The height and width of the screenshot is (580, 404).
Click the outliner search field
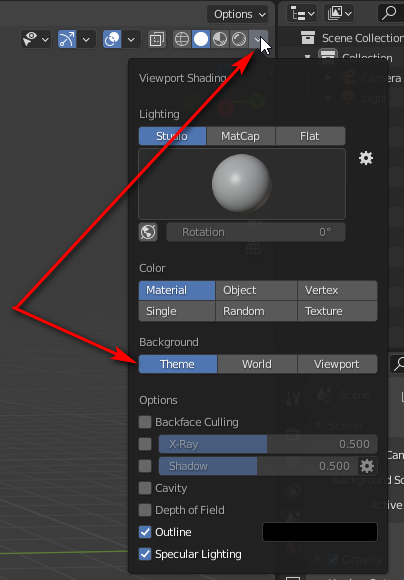coord(391,14)
